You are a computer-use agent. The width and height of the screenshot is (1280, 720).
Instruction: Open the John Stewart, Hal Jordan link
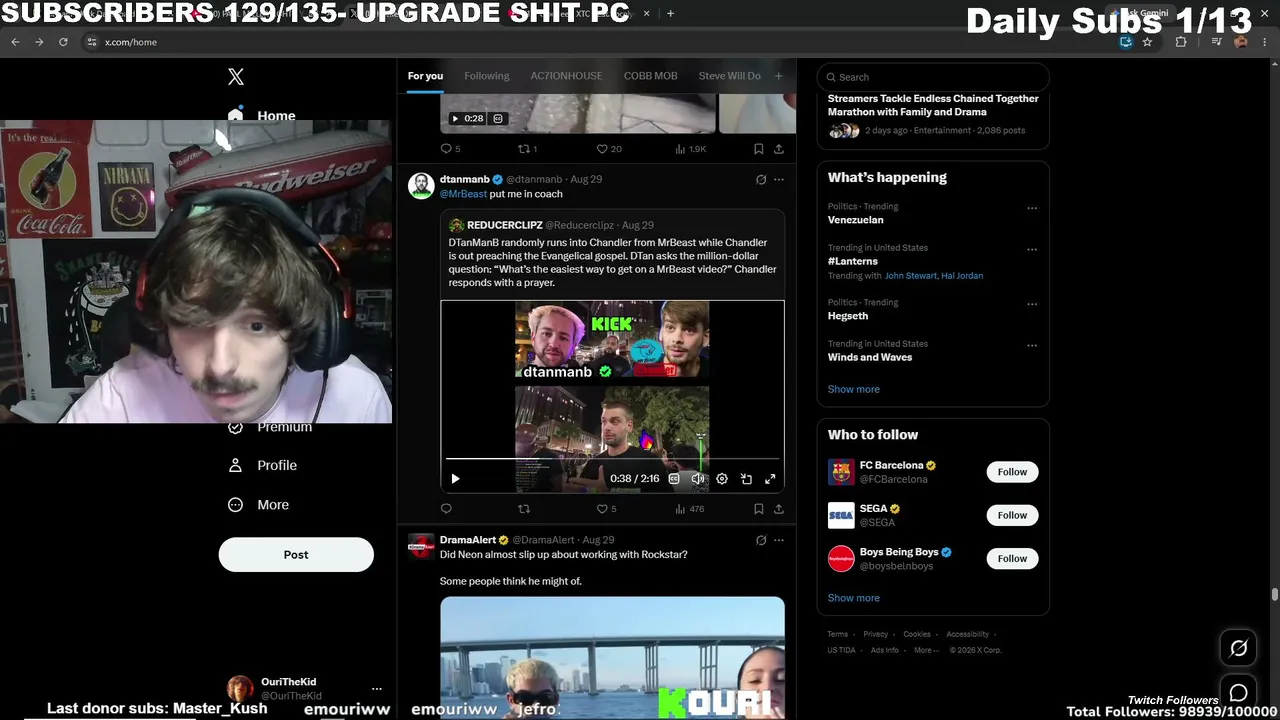point(934,276)
